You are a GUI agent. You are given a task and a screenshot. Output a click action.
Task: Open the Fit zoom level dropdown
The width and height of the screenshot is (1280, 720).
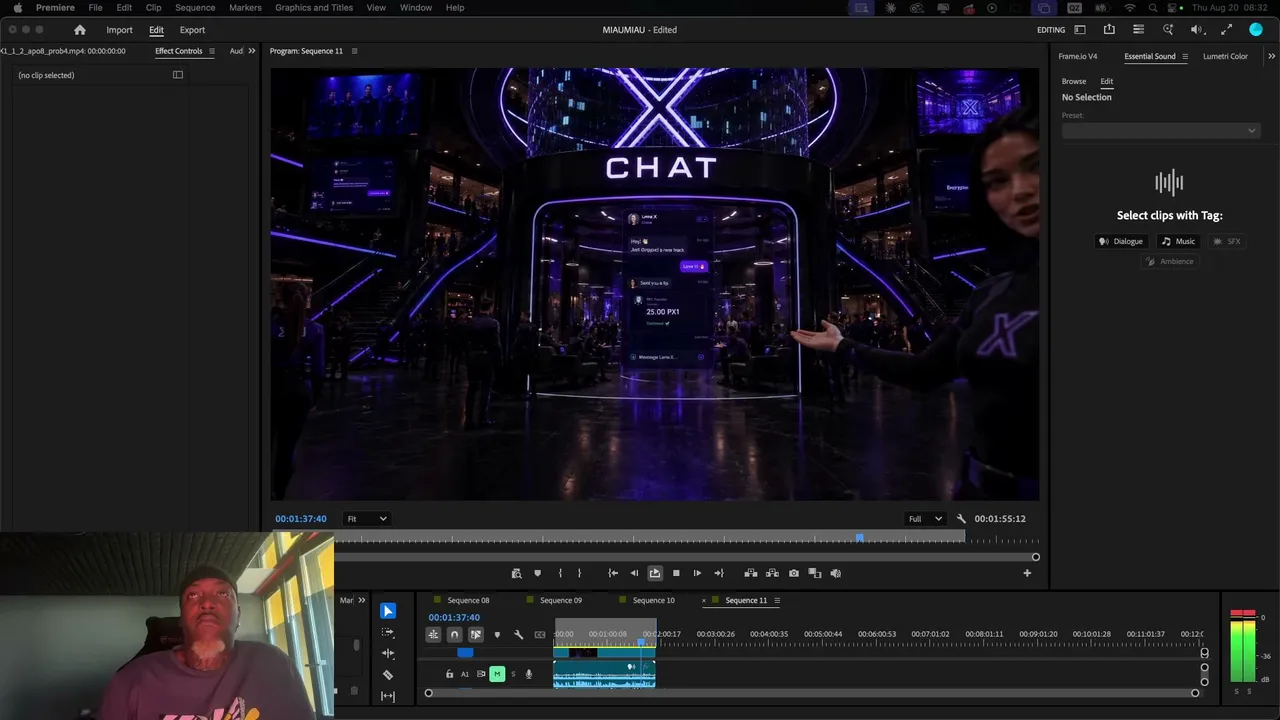367,519
